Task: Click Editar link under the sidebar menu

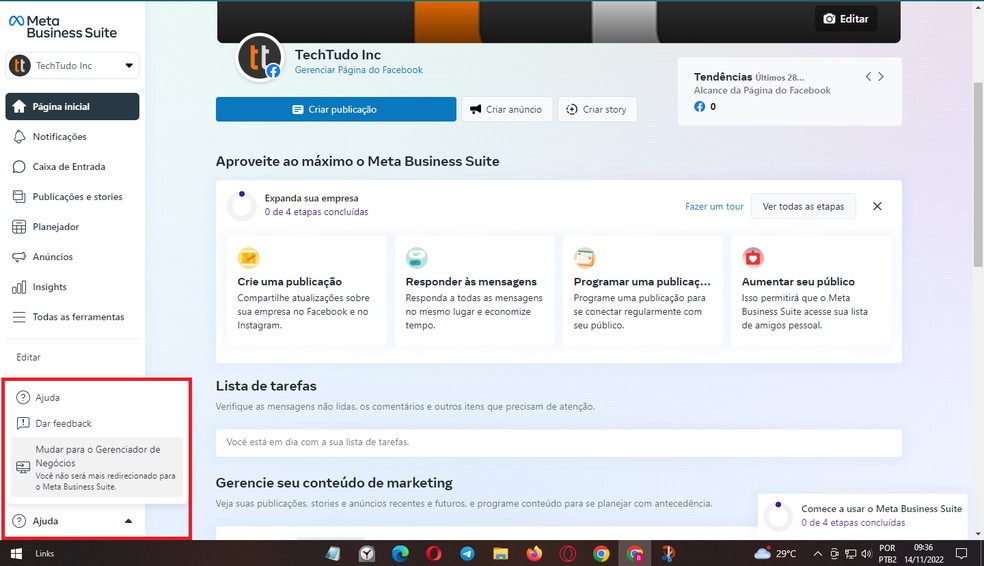Action: [x=28, y=357]
